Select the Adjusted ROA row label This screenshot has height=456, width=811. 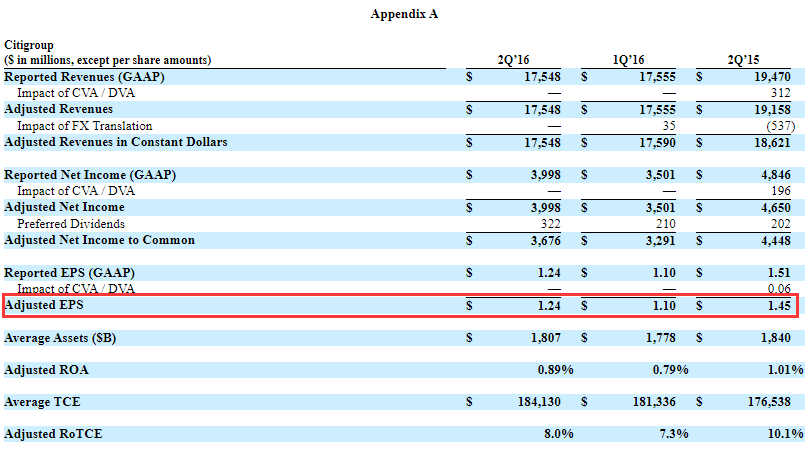[47, 370]
